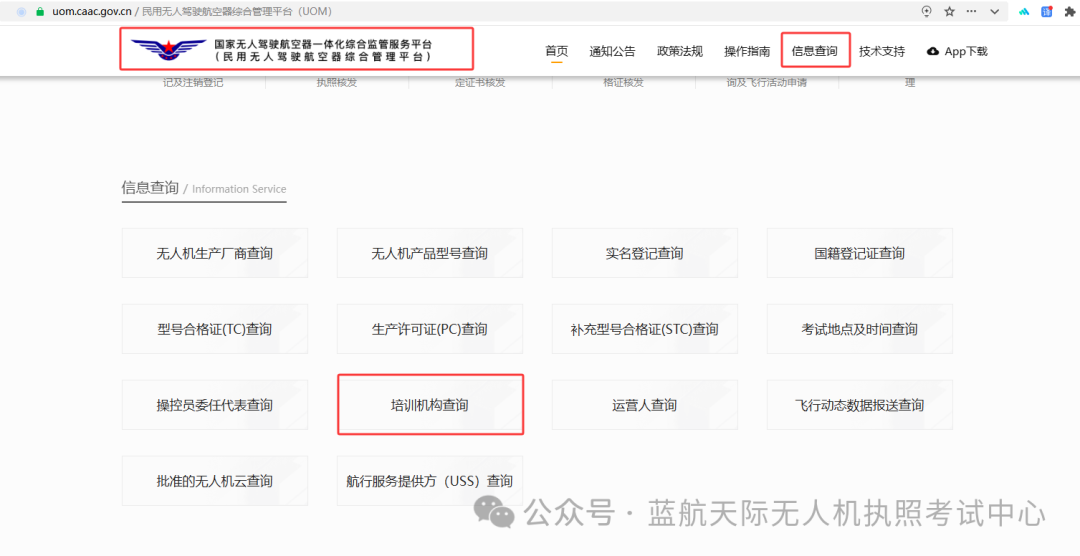Viewport: 1080px width, 556px height.
Task: Click the lightbulb-style icon in the address bar
Action: click(926, 11)
